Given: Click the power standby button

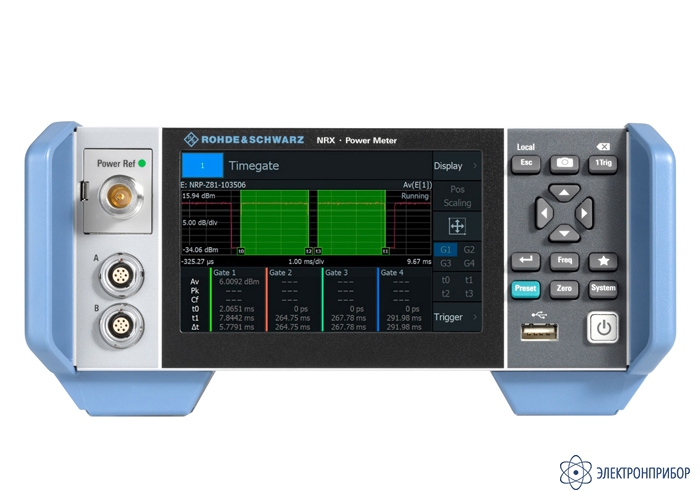Looking at the screenshot, I should click(x=603, y=328).
